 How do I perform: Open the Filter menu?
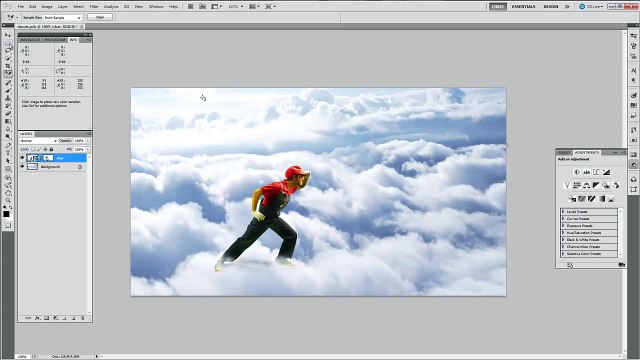94,7
